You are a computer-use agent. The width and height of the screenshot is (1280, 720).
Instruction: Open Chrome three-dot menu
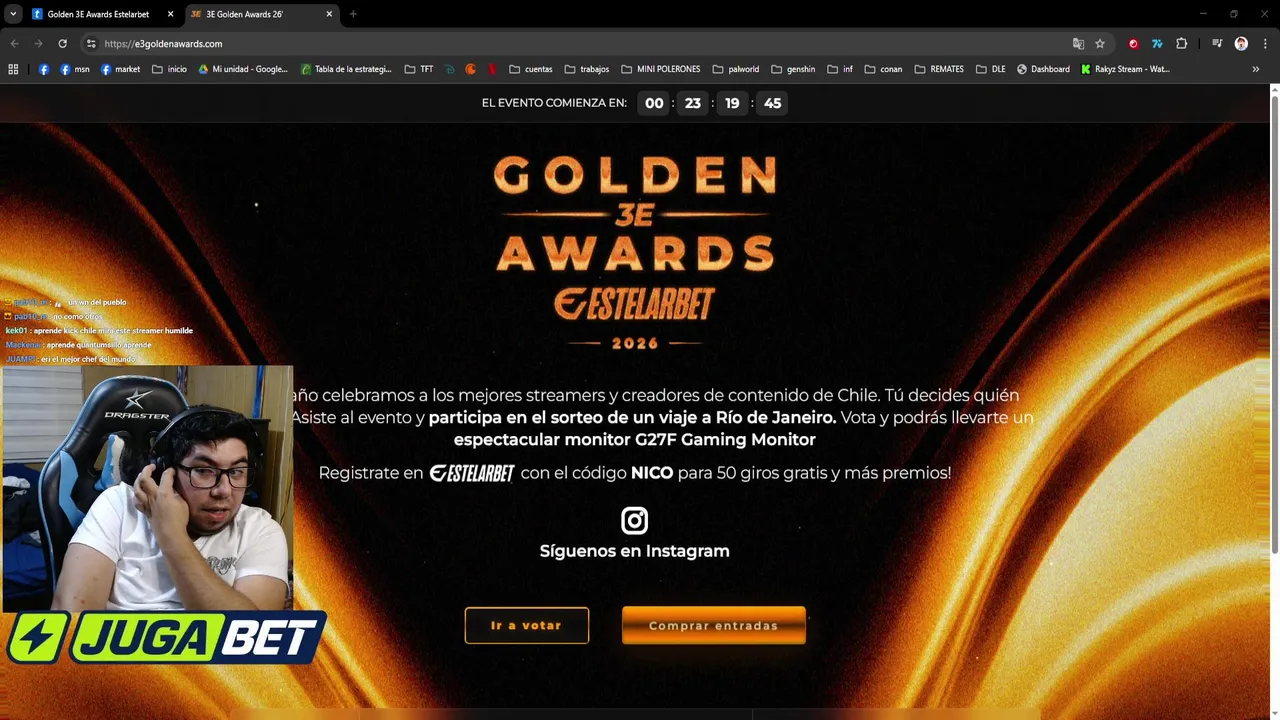1265,44
